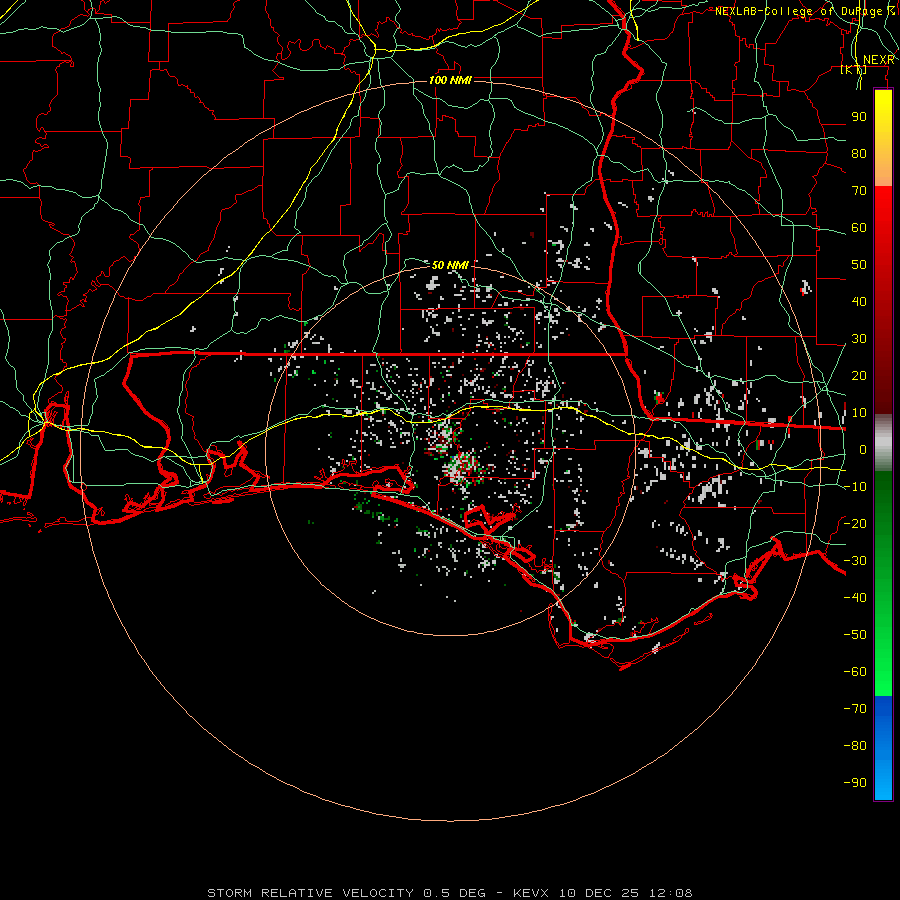Select the -50 scale label
Viewport: 900px width, 900px height.
point(855,634)
